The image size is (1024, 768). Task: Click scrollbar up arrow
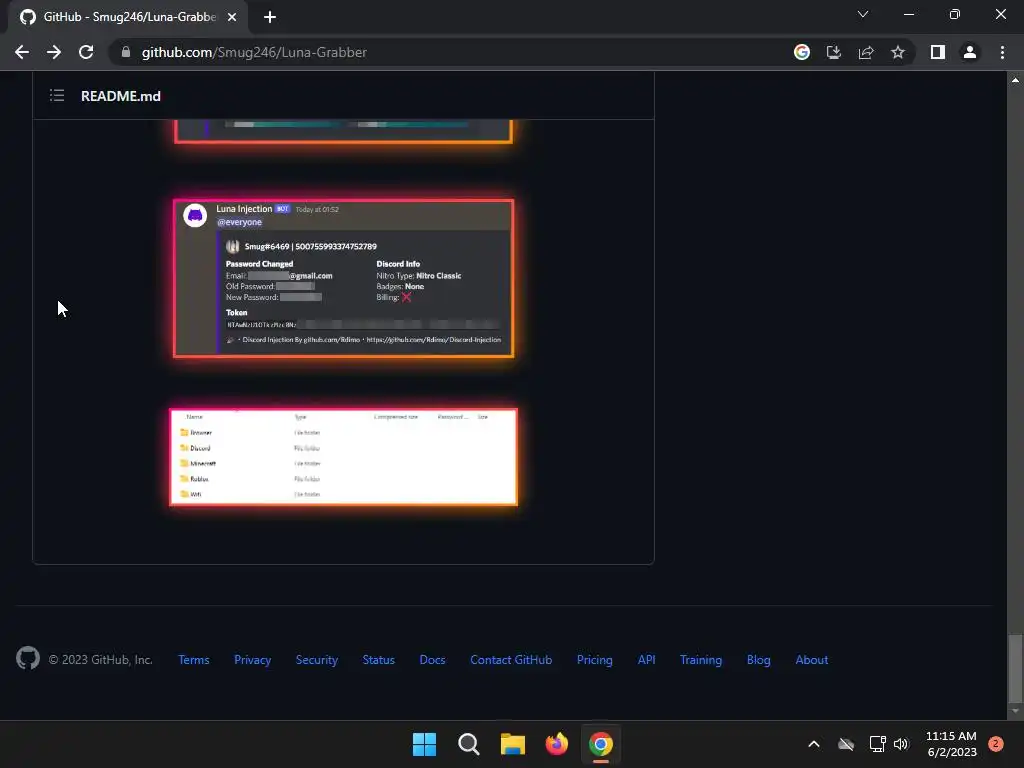pos(1015,80)
